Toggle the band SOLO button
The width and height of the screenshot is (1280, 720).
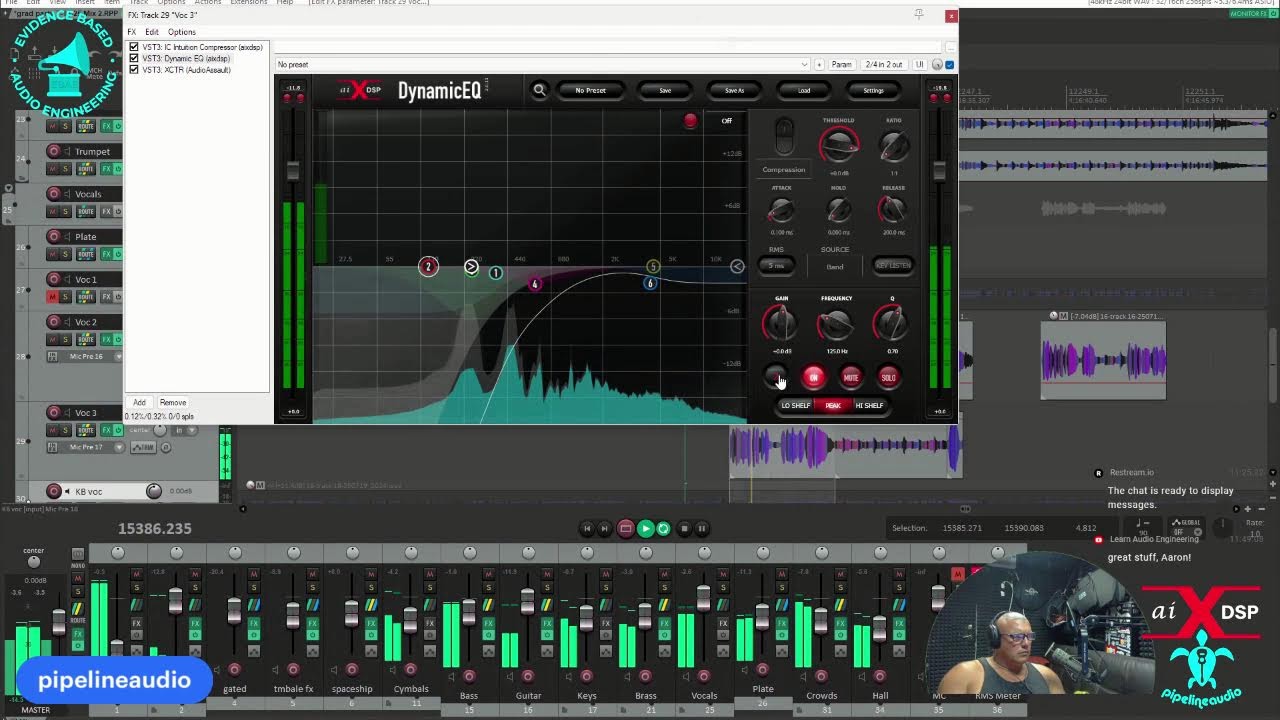pos(888,377)
